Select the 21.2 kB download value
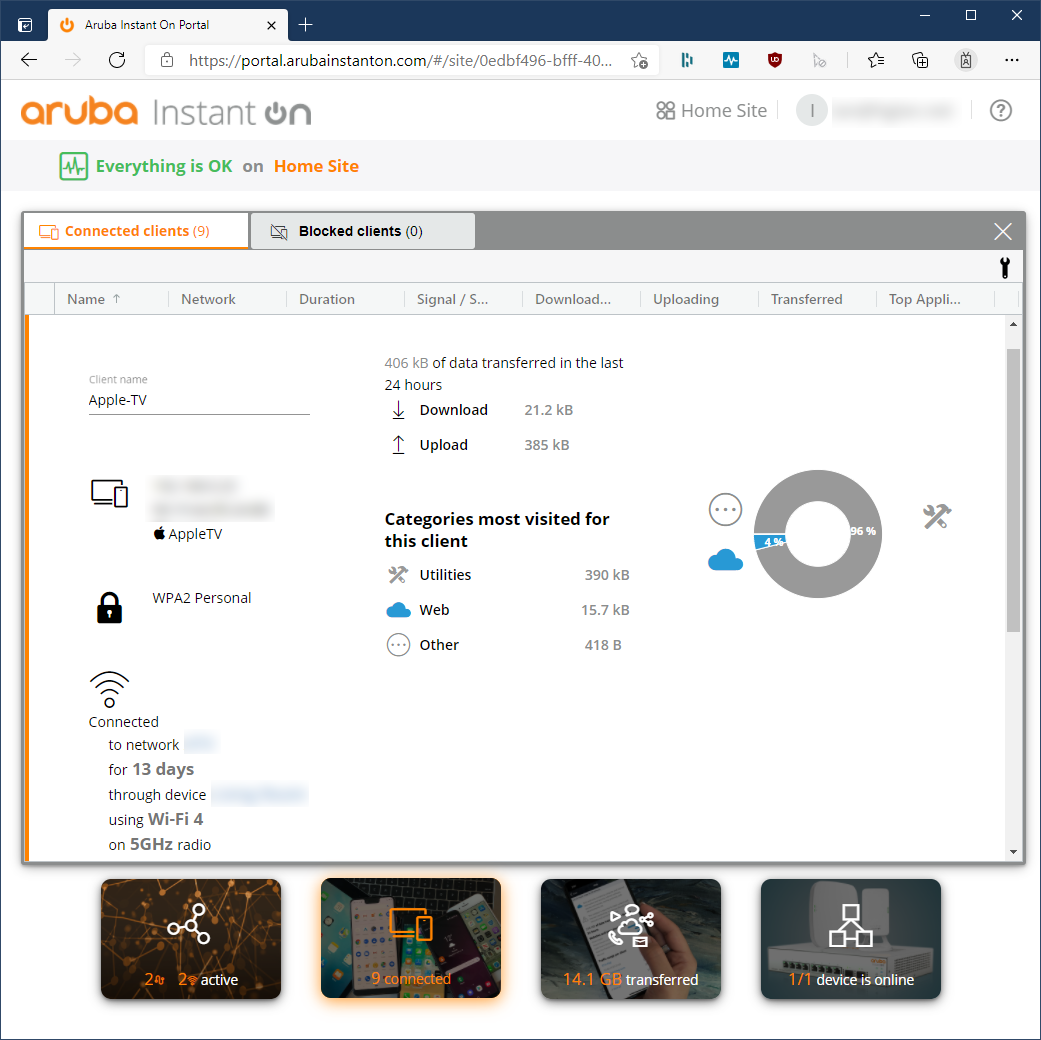The image size is (1041, 1040). 548,410
